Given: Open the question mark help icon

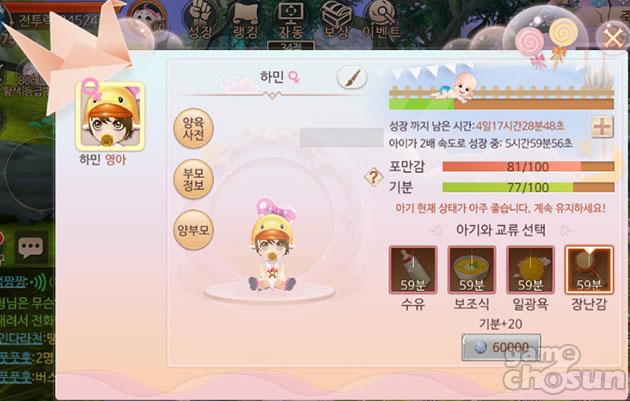Looking at the screenshot, I should 374,177.
